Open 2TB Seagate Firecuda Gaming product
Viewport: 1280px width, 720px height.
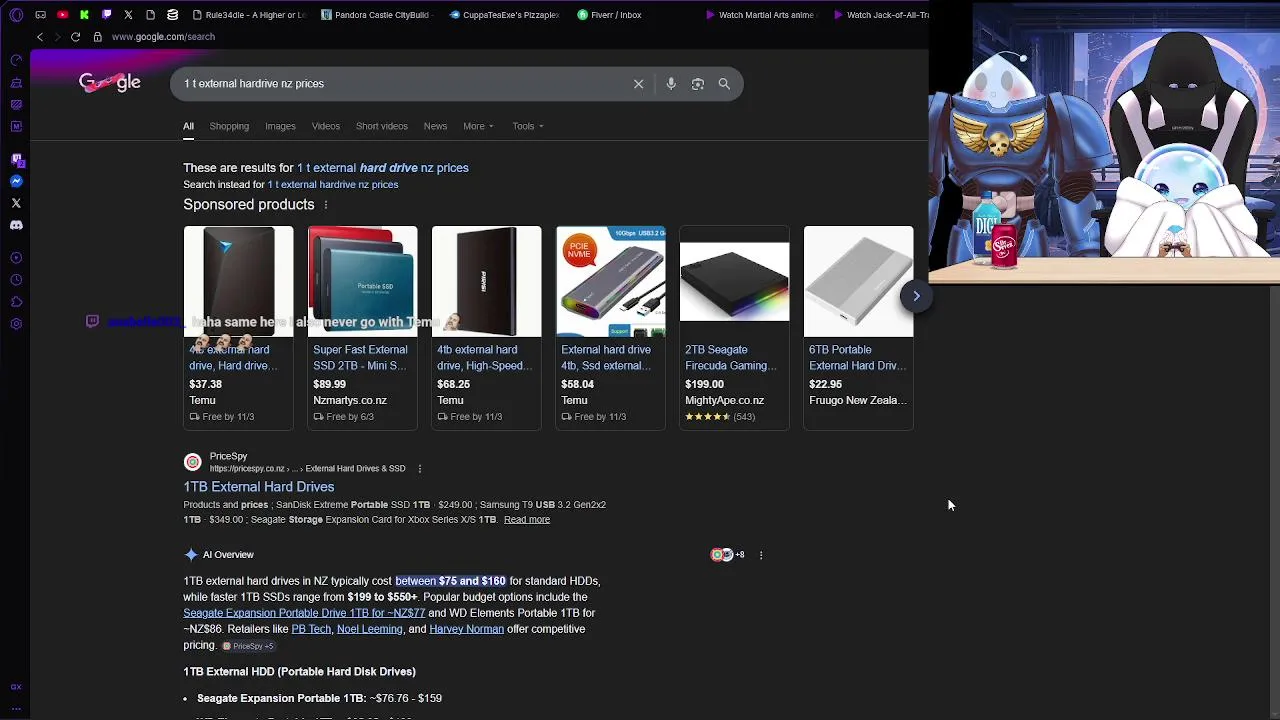(734, 328)
